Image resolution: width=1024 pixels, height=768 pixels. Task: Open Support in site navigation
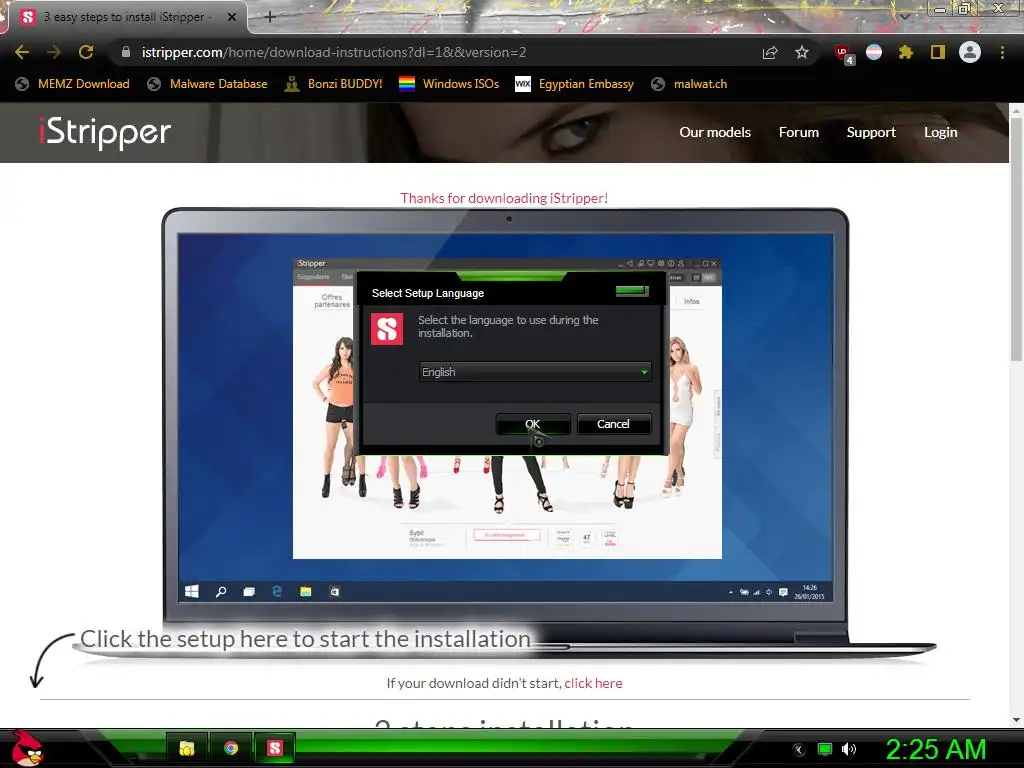[x=871, y=132]
